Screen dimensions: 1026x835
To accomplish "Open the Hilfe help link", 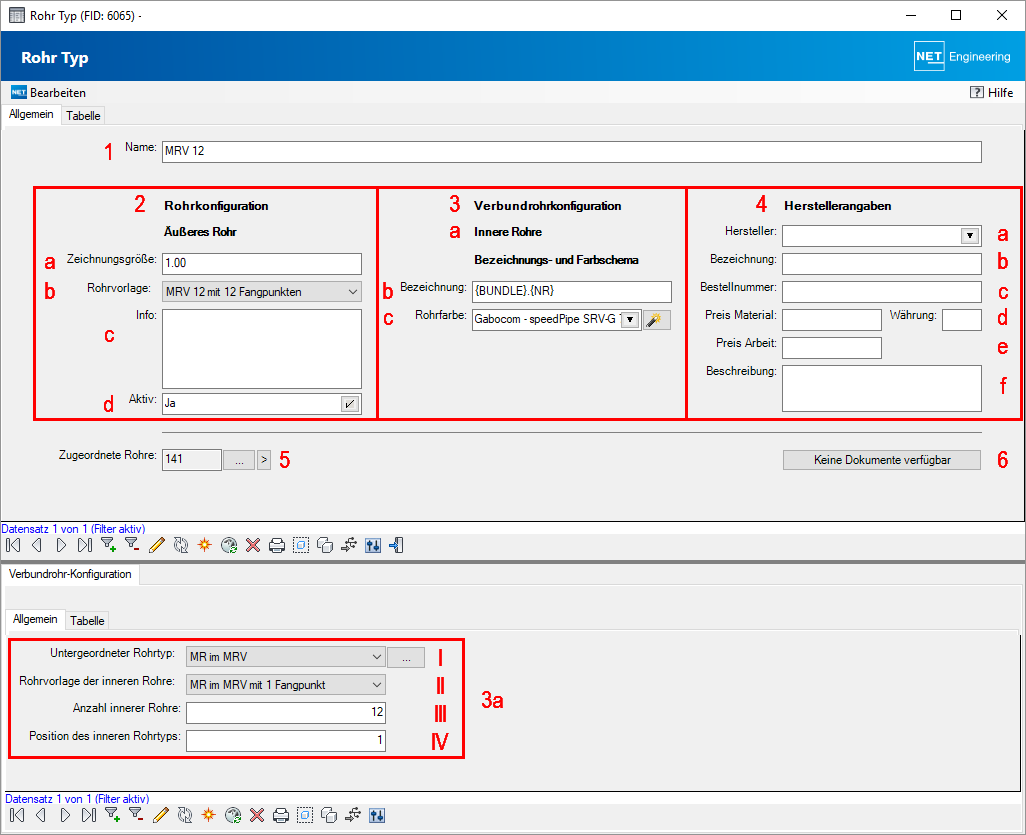I will tap(991, 92).
